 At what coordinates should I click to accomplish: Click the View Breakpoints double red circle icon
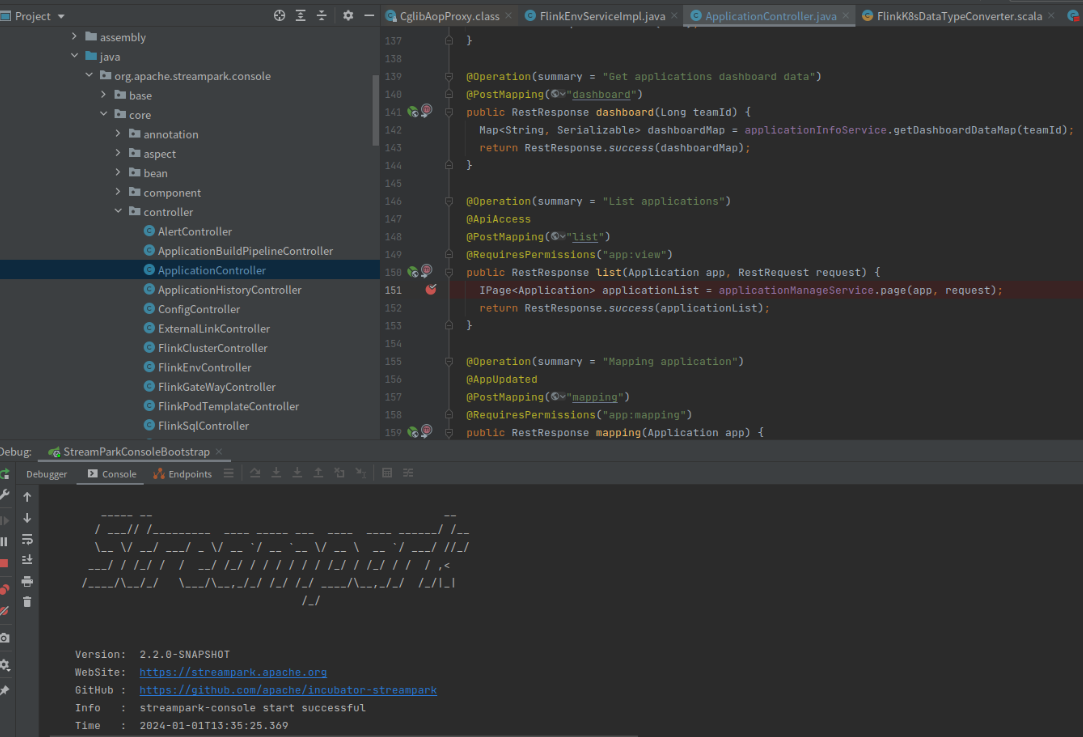[x=5, y=589]
